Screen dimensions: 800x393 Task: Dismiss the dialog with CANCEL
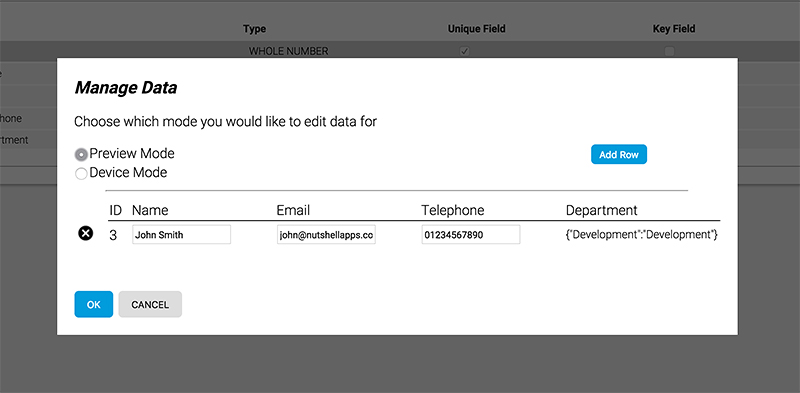150,305
